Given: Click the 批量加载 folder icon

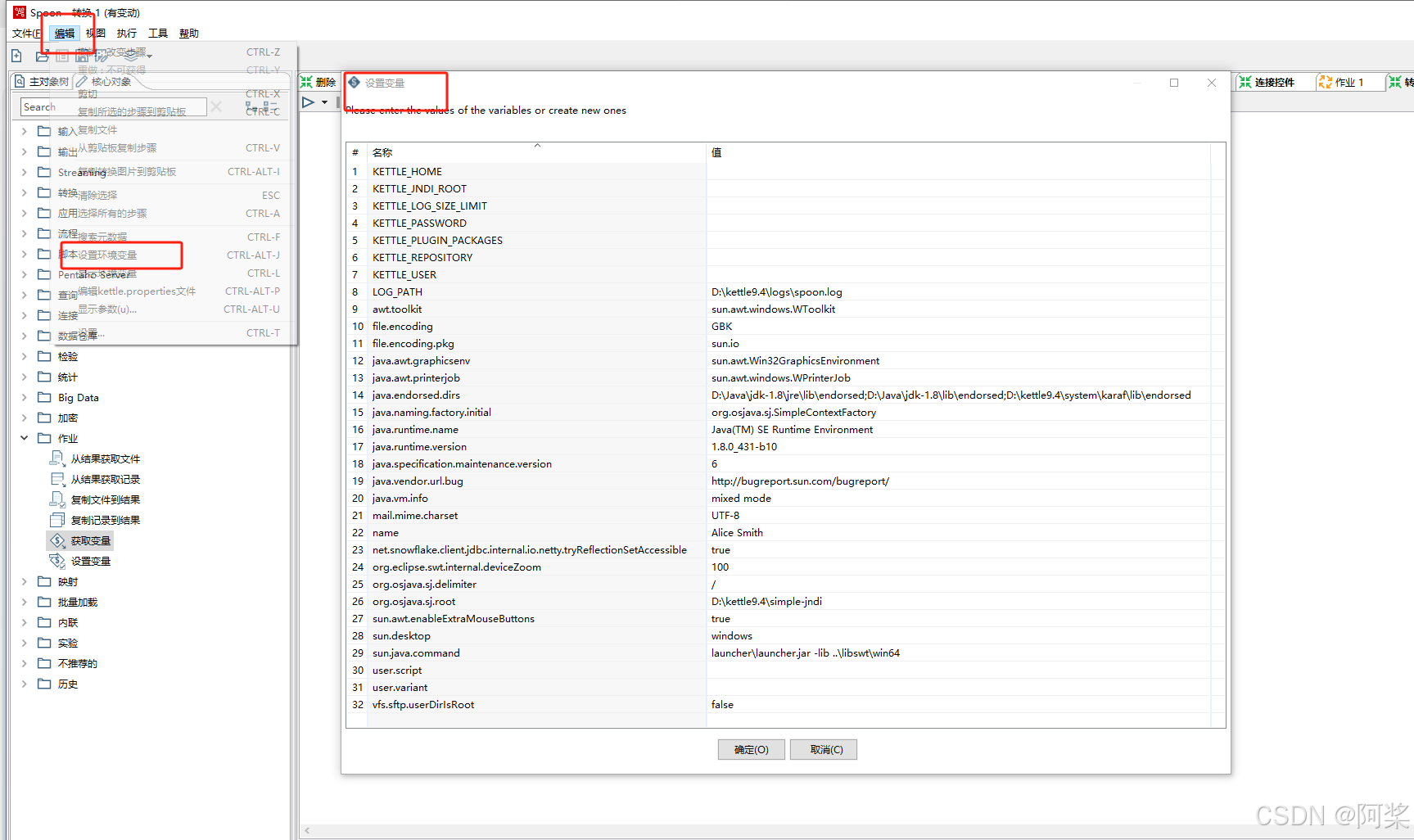Looking at the screenshot, I should pos(44,602).
